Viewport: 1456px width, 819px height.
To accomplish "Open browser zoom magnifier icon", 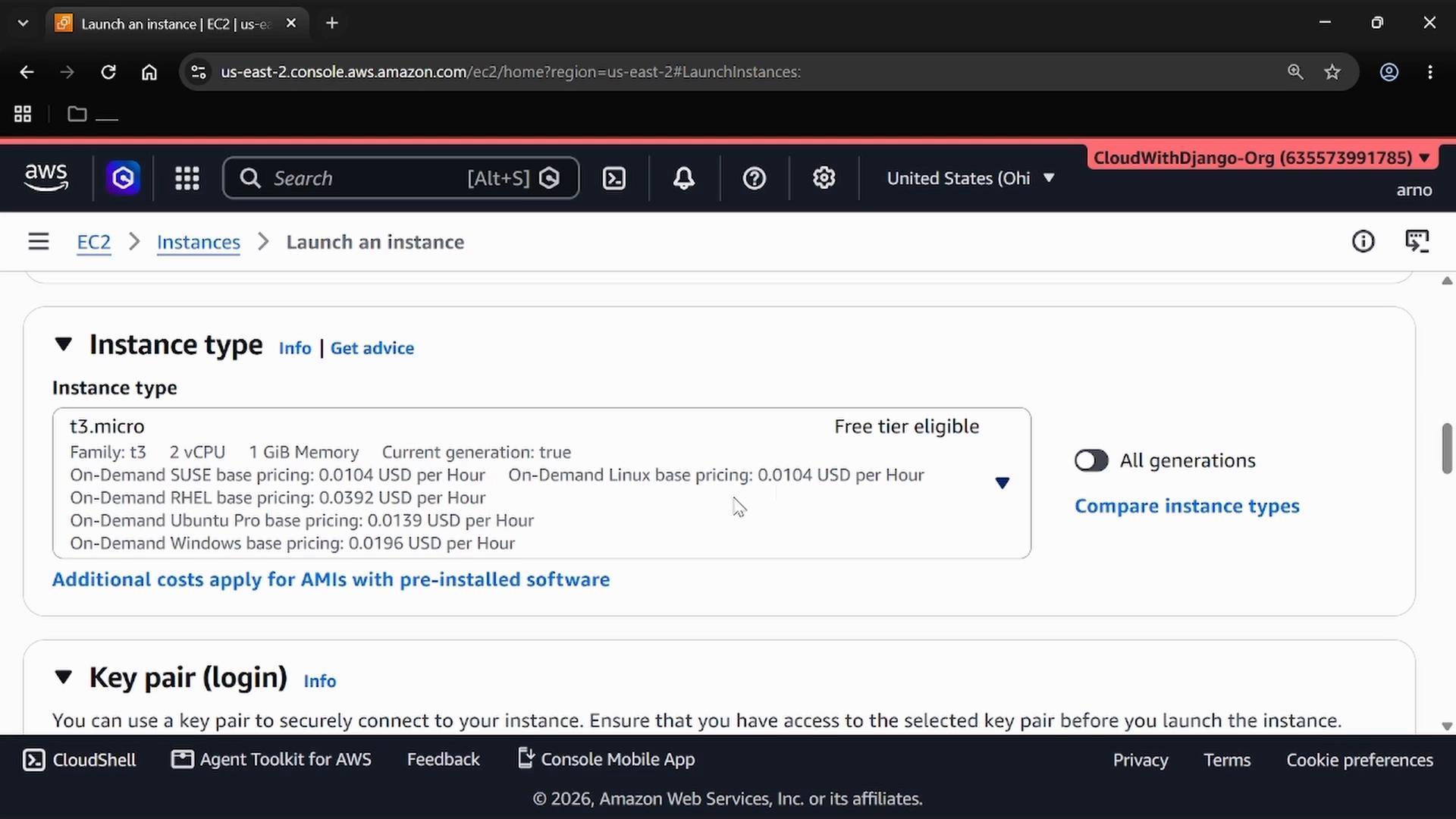I will 1295,72.
